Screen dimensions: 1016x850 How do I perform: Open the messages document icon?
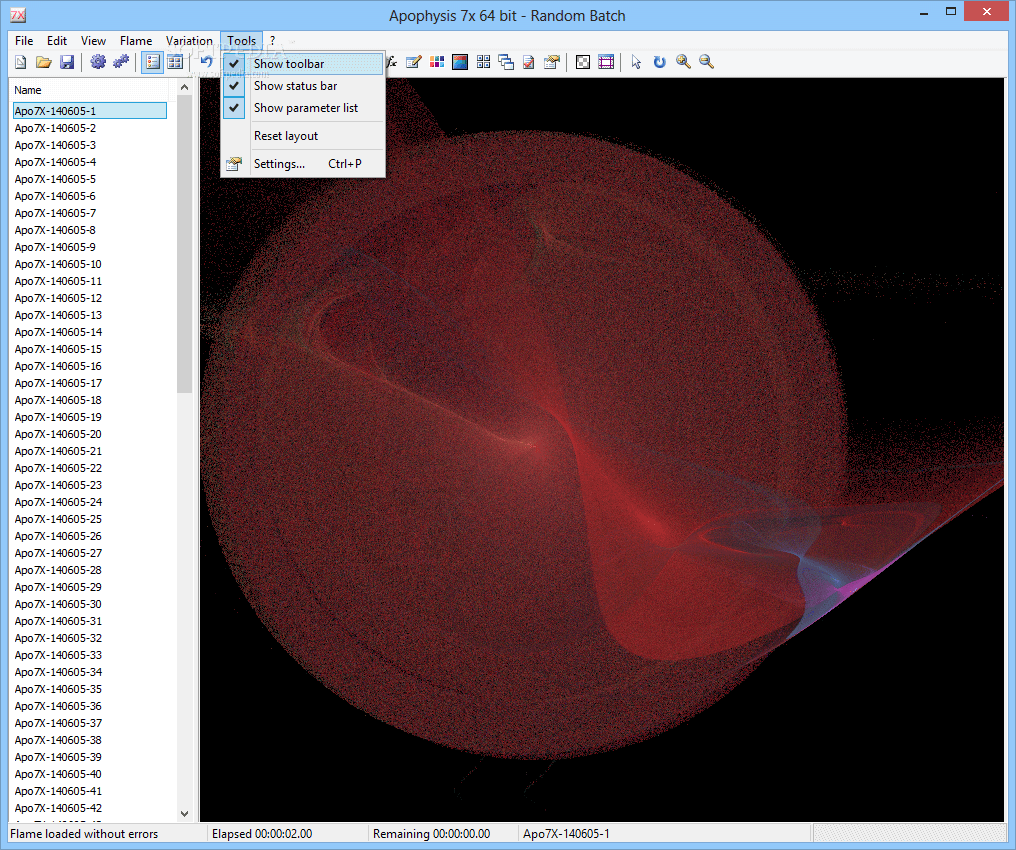529,62
